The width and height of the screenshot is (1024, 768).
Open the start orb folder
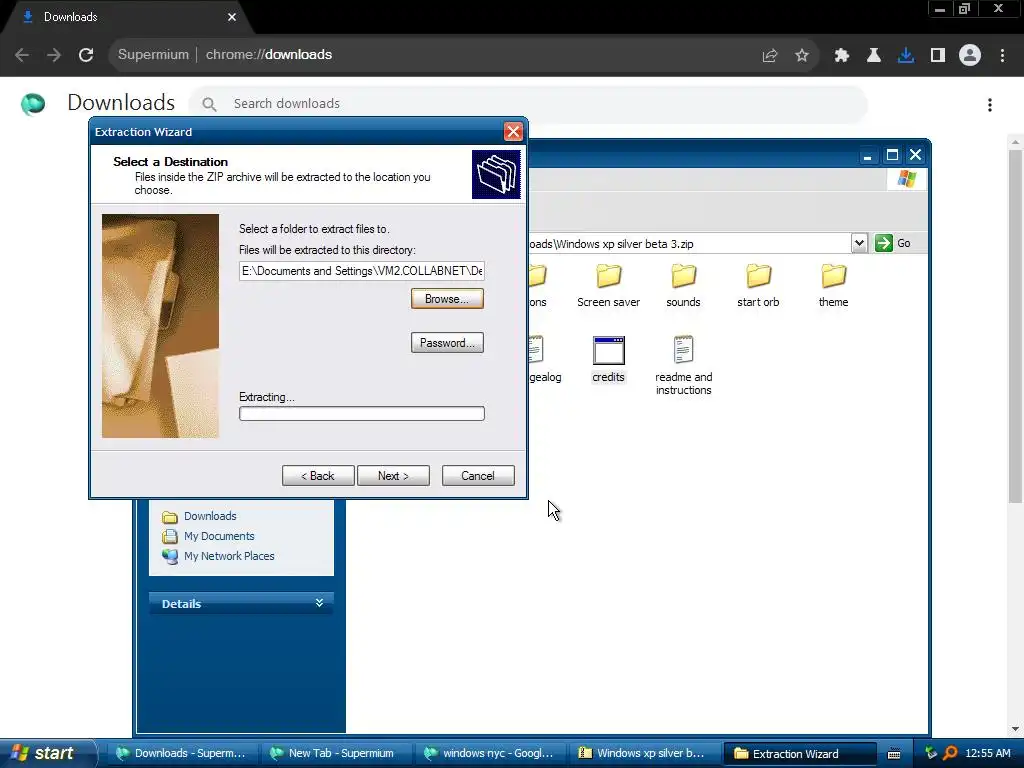pyautogui.click(x=758, y=285)
